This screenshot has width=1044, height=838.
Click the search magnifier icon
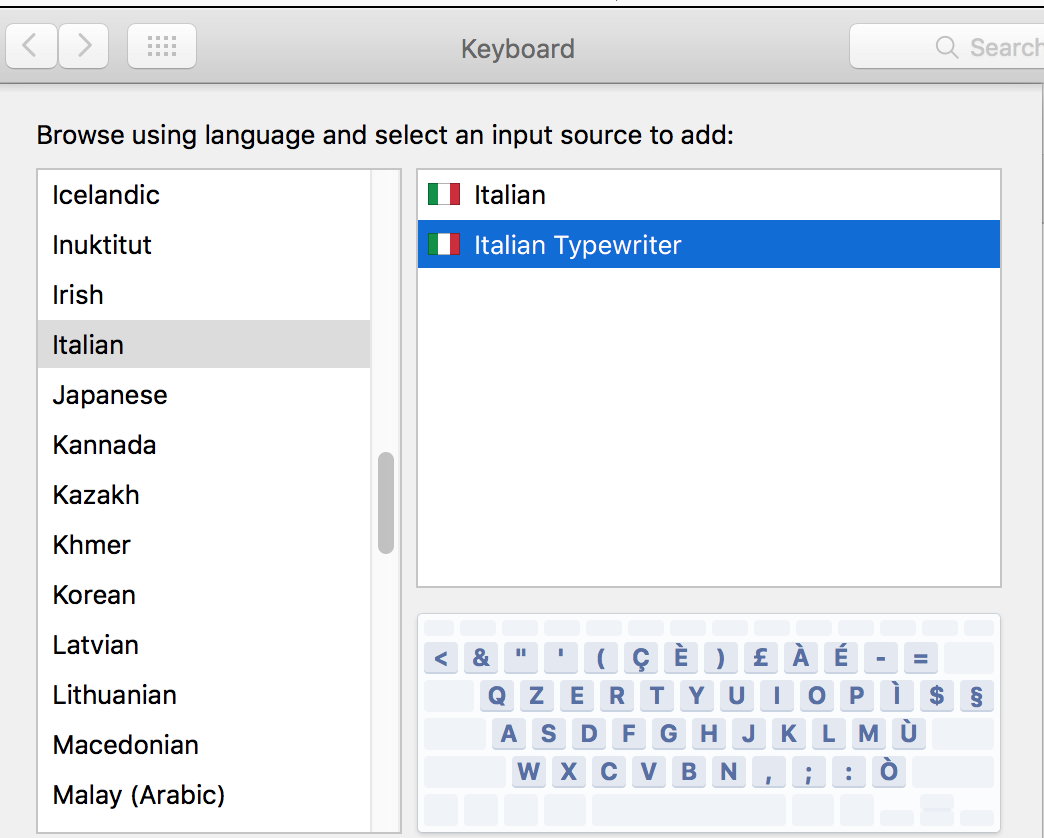pyautogui.click(x=946, y=47)
